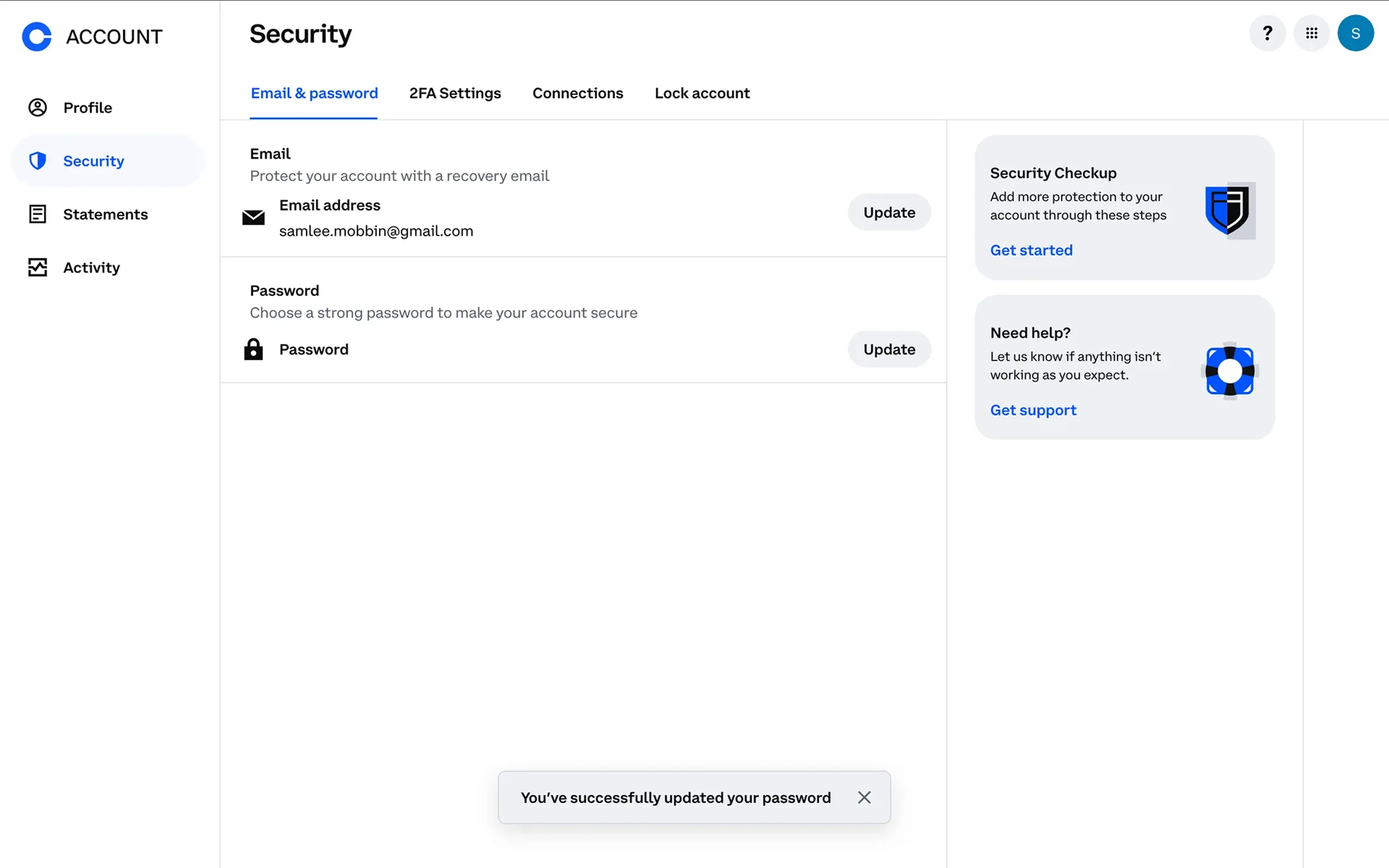The height and width of the screenshot is (868, 1389).
Task: Open Statements from the sidebar
Action: 105,214
